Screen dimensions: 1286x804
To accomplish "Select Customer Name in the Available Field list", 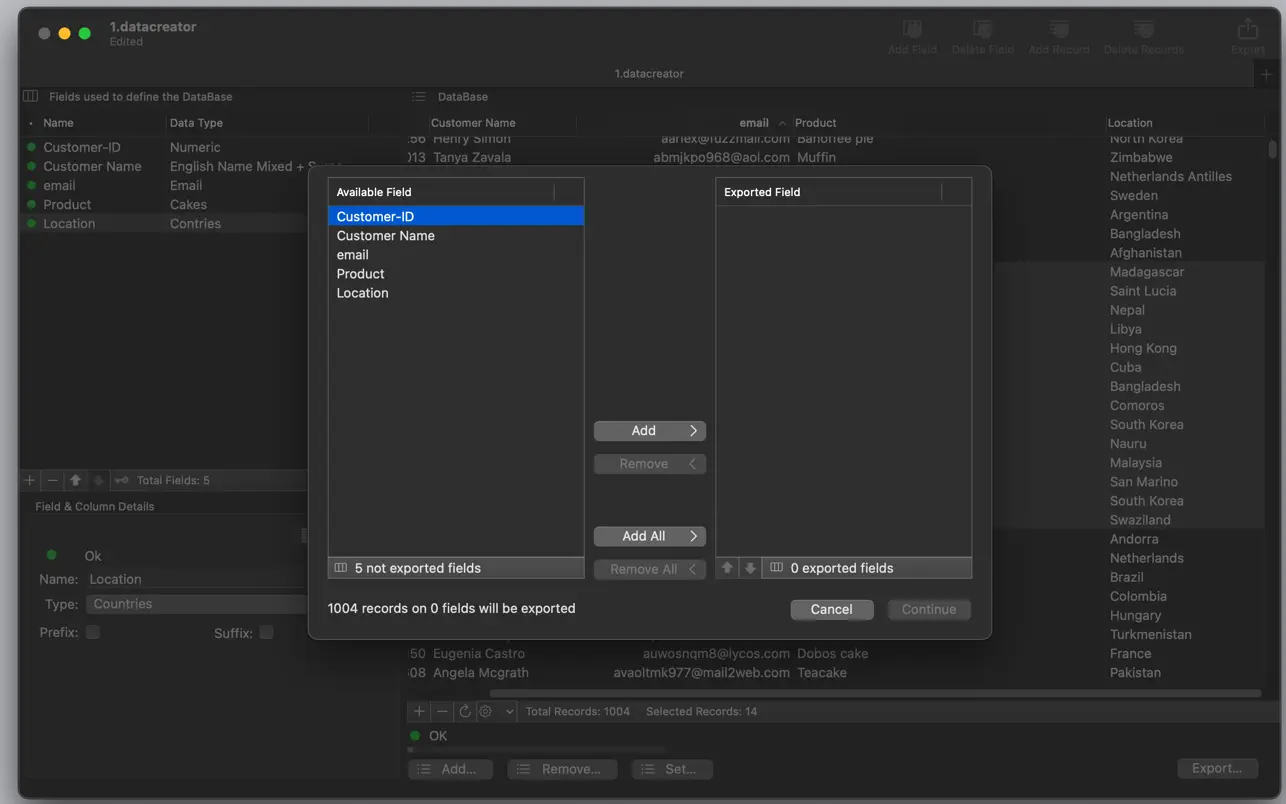I will coord(456,235).
